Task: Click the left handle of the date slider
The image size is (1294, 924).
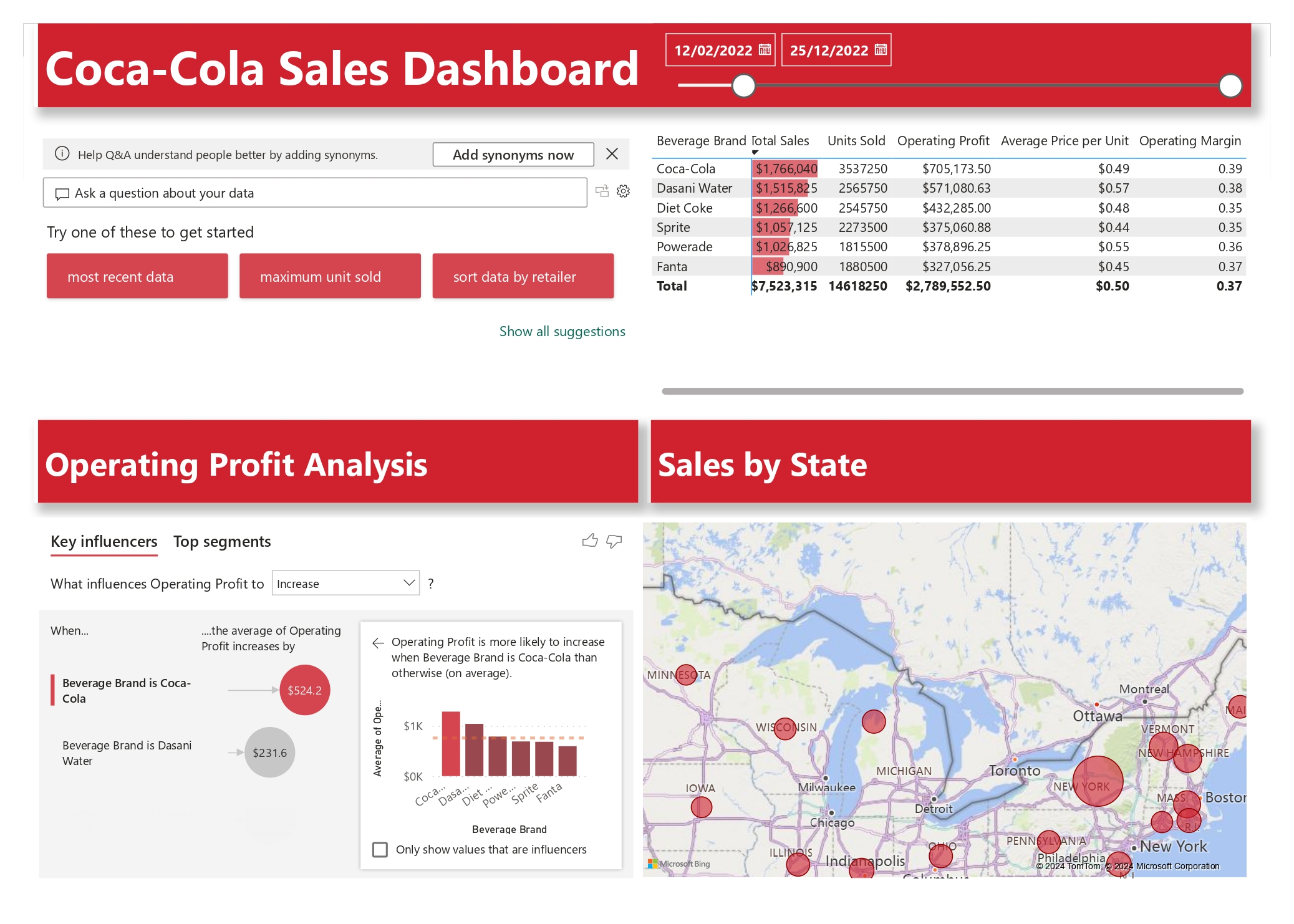Action: (743, 85)
